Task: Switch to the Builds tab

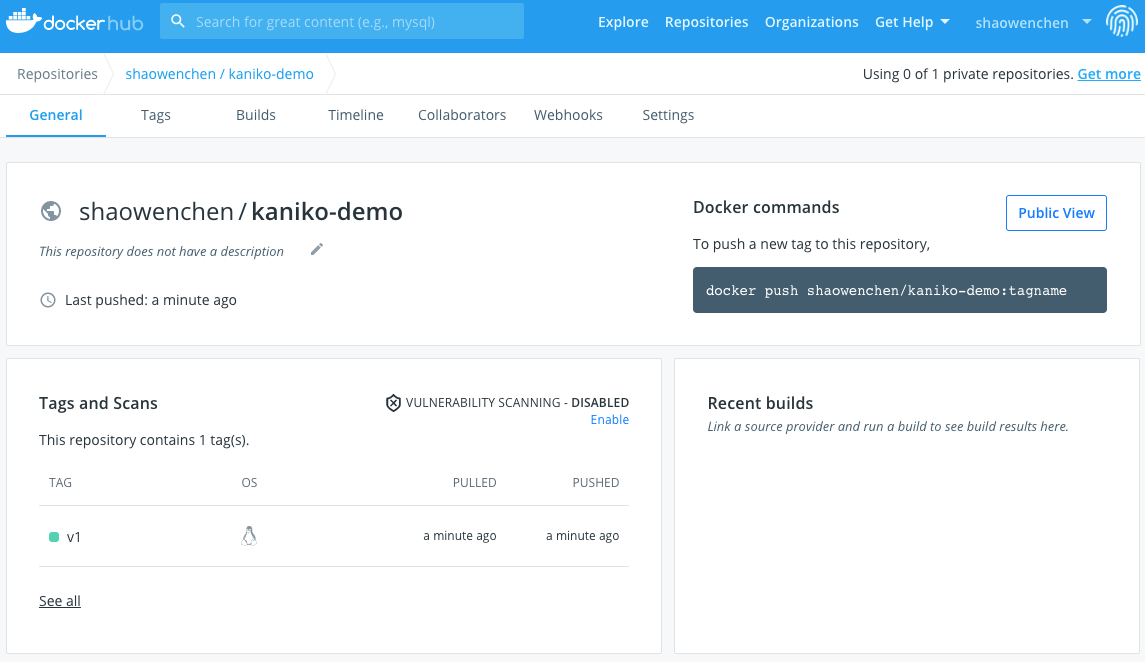Action: (256, 115)
